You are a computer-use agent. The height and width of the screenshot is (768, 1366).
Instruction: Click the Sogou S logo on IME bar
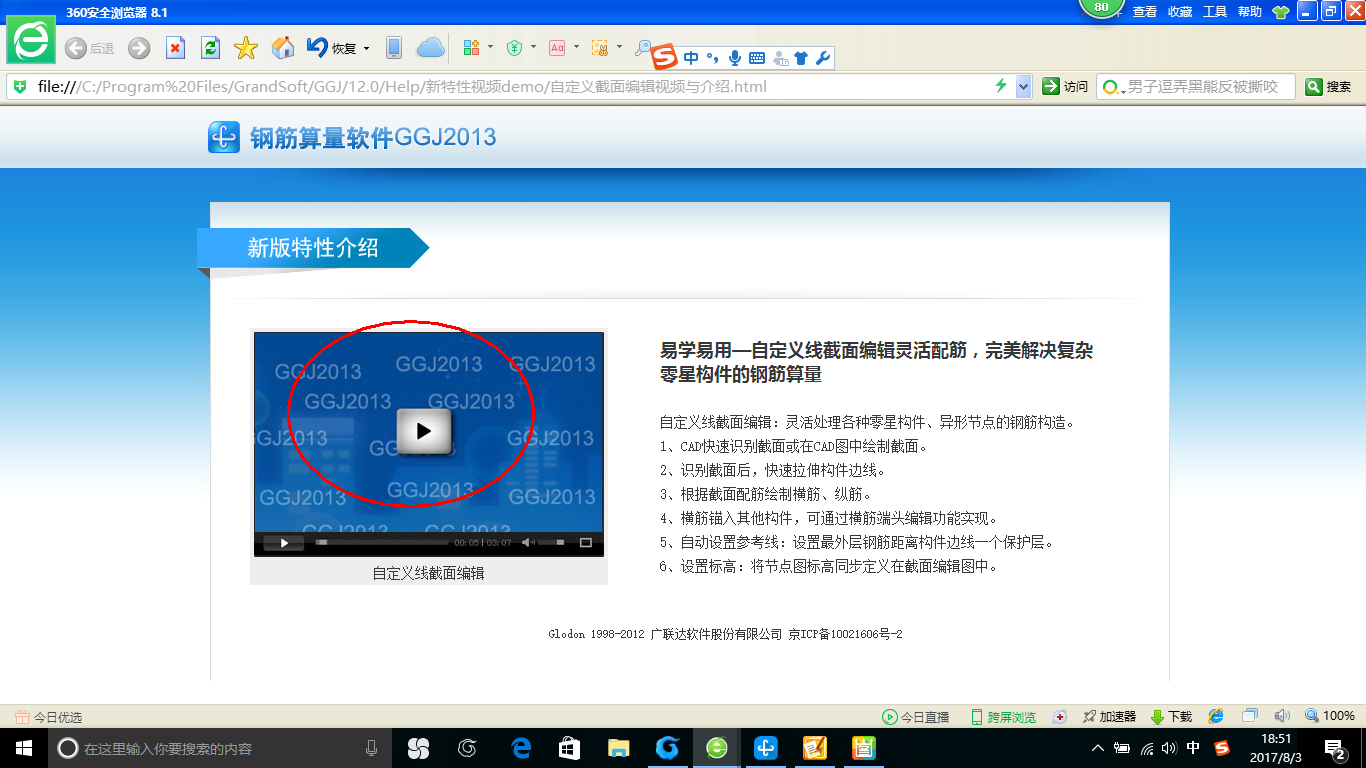(x=665, y=58)
